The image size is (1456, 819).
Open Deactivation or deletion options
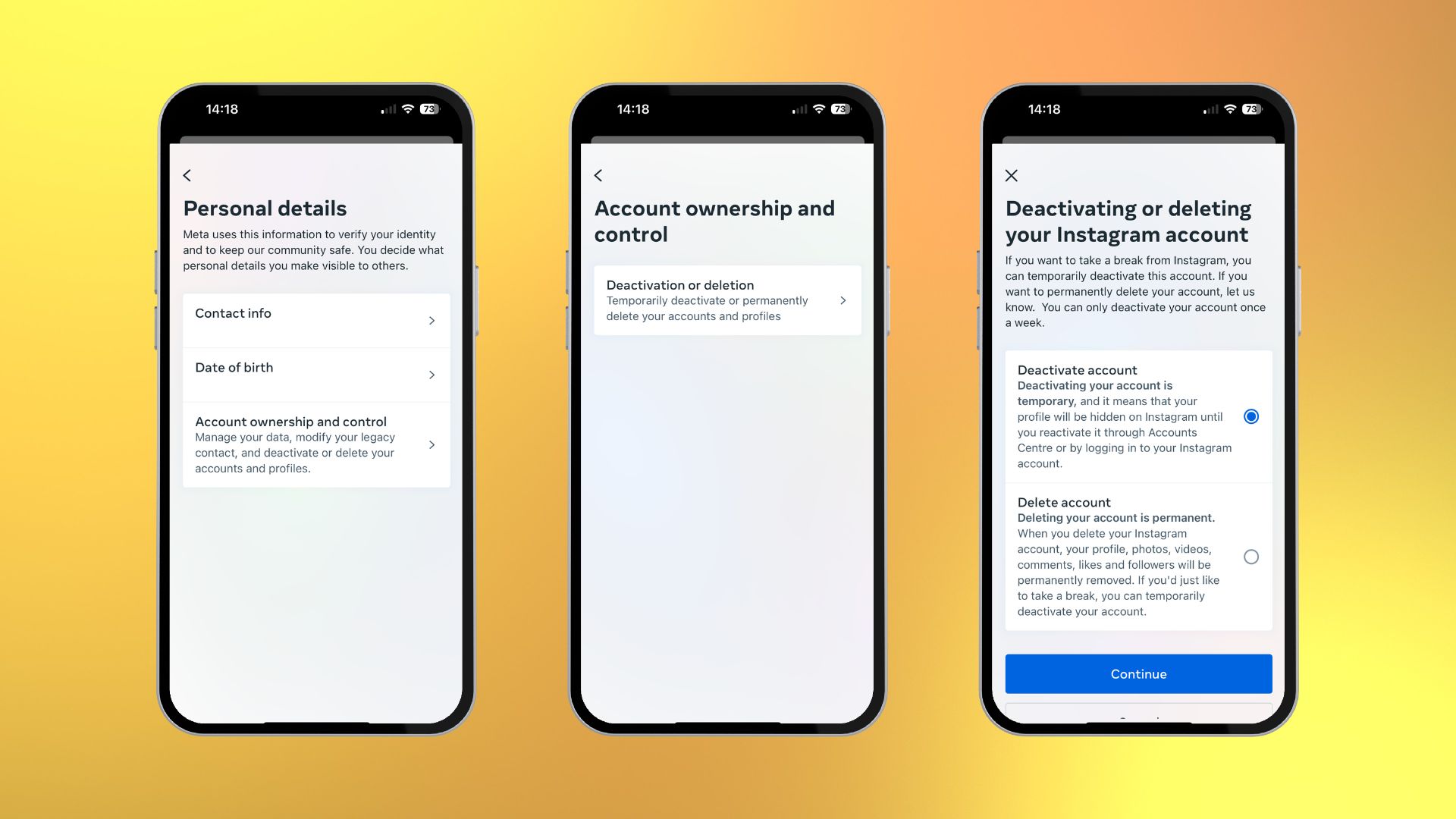[727, 300]
